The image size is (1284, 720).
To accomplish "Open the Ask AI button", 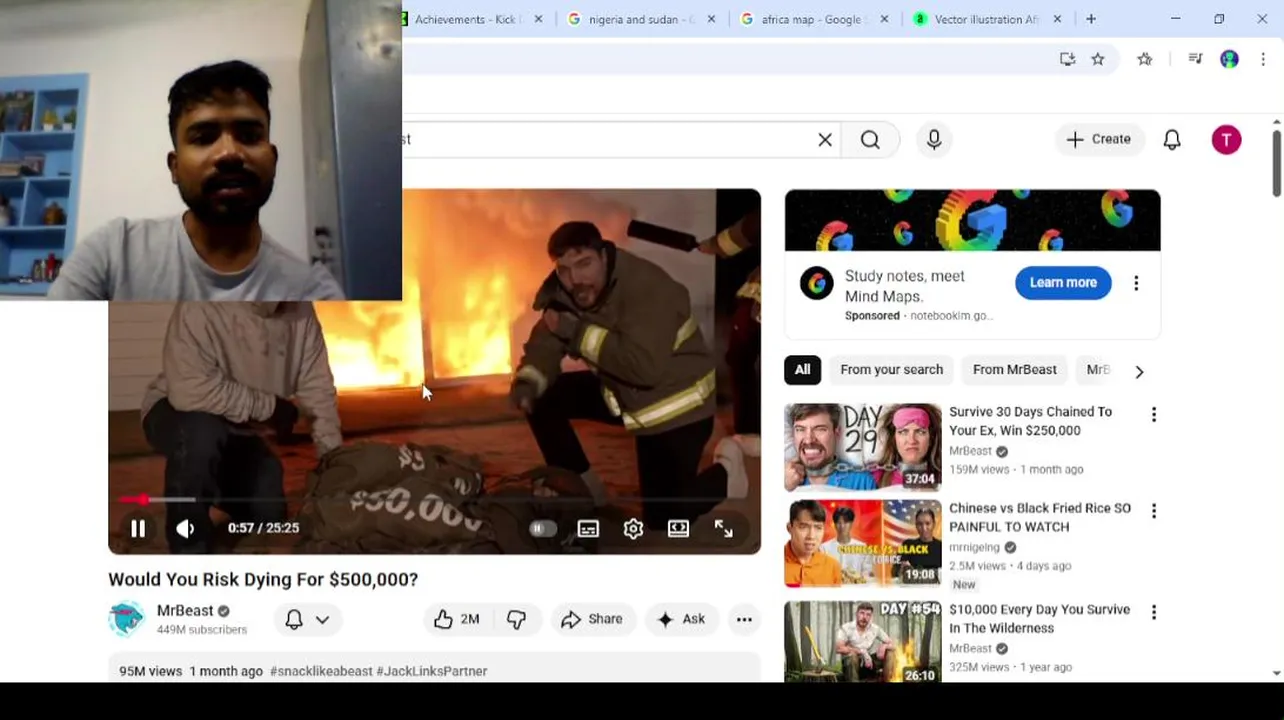I will [x=681, y=619].
